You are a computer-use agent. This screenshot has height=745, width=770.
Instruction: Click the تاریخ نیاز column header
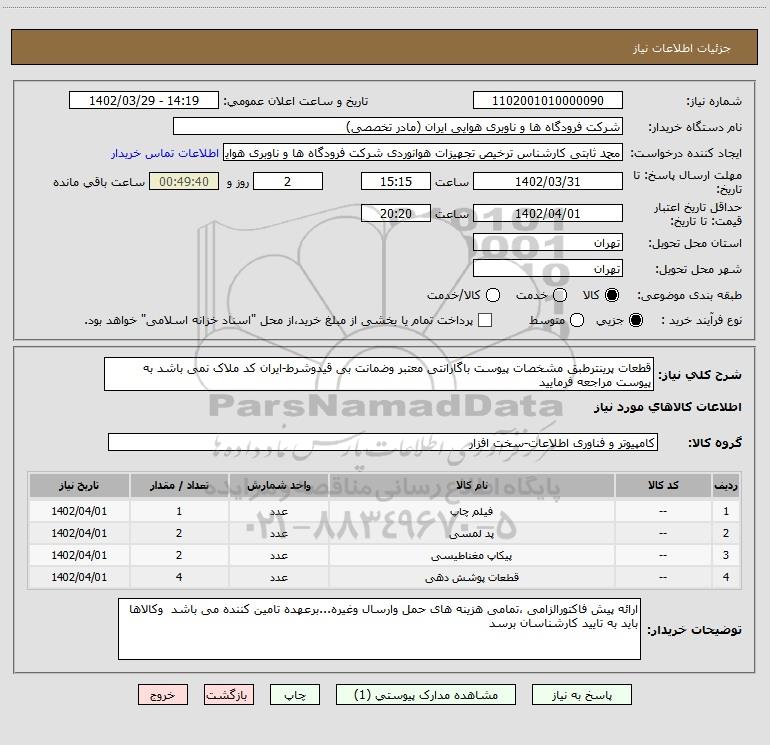[79, 485]
